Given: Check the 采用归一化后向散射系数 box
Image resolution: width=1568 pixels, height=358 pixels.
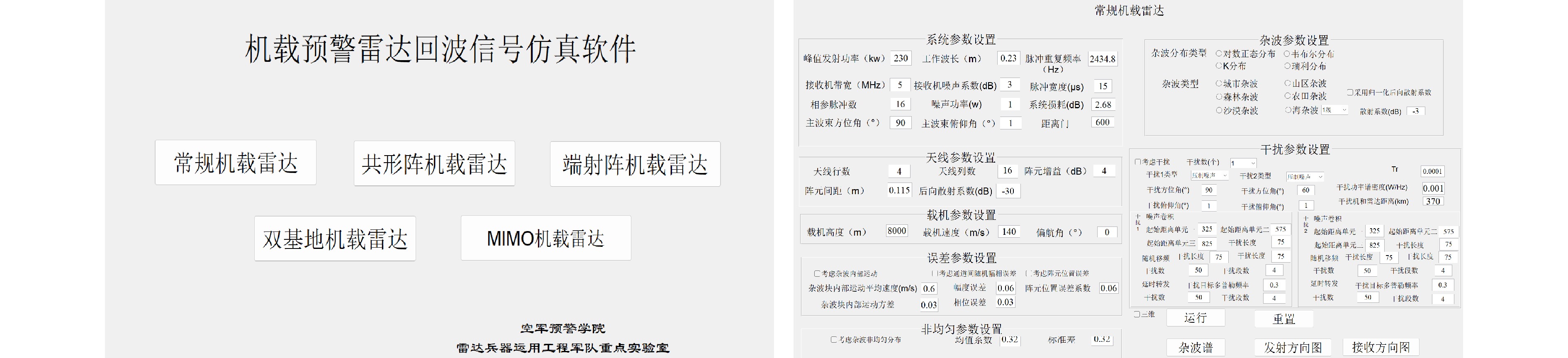Looking at the screenshot, I should pyautogui.click(x=1350, y=93).
